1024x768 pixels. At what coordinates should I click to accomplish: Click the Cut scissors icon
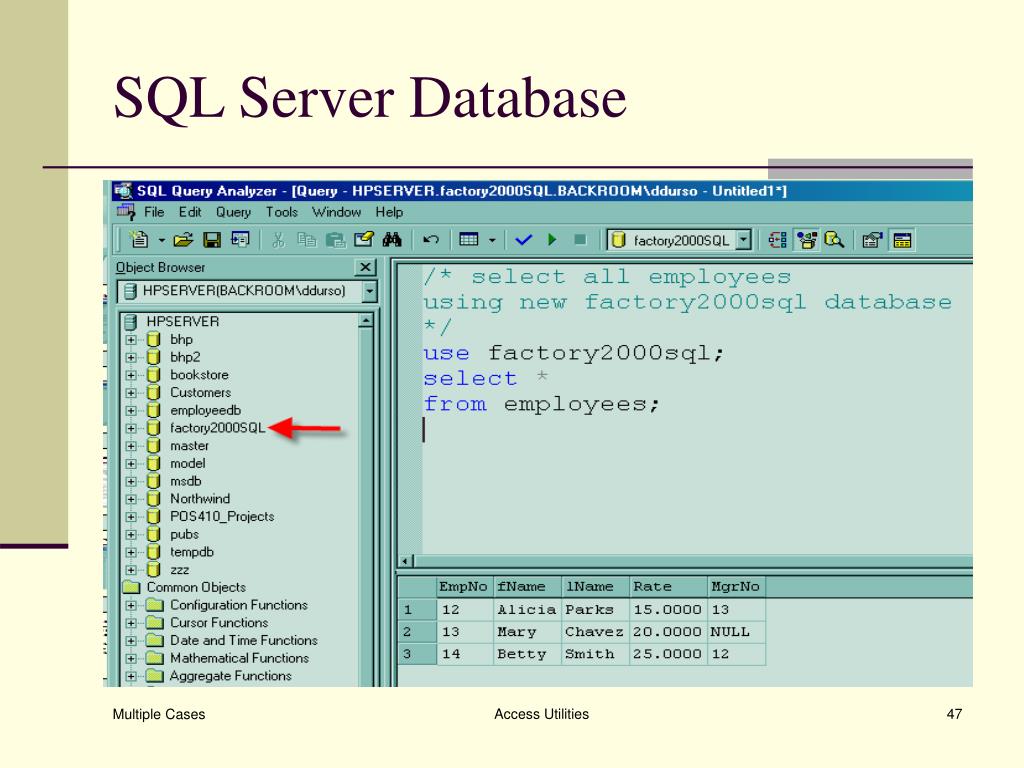coord(278,240)
